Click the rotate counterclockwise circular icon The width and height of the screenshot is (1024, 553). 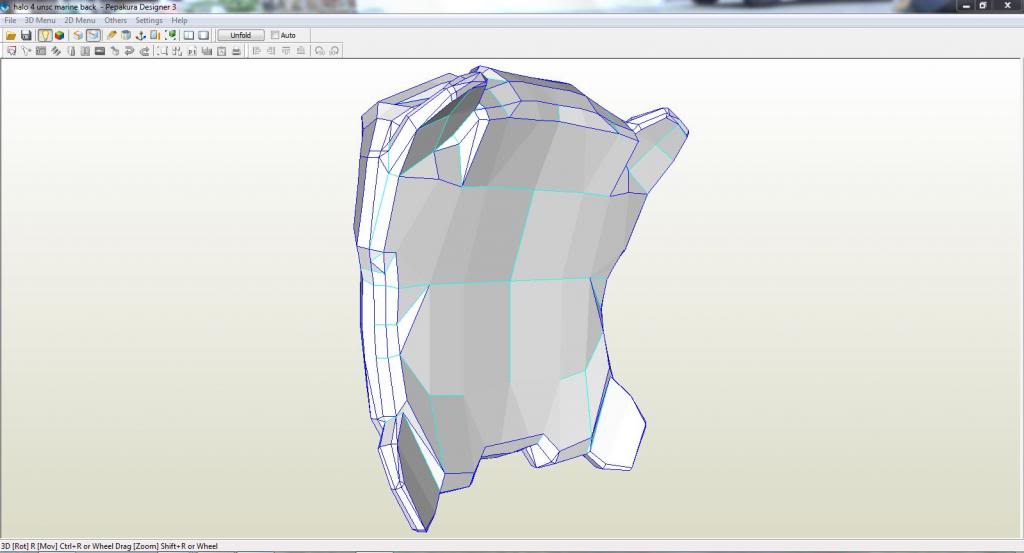tap(319, 51)
